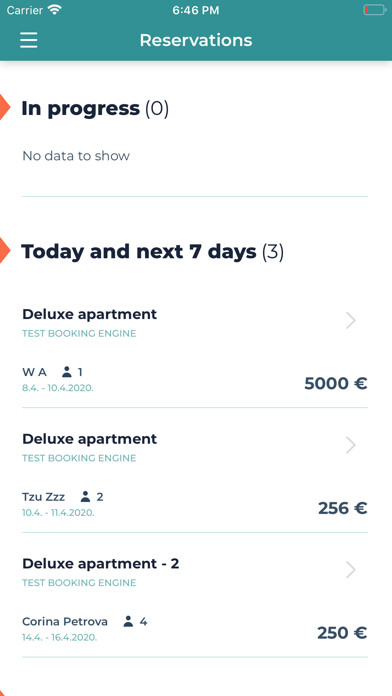
Task: Open Deluxe apartment - 2 chevron arrow
Action: [x=351, y=569]
